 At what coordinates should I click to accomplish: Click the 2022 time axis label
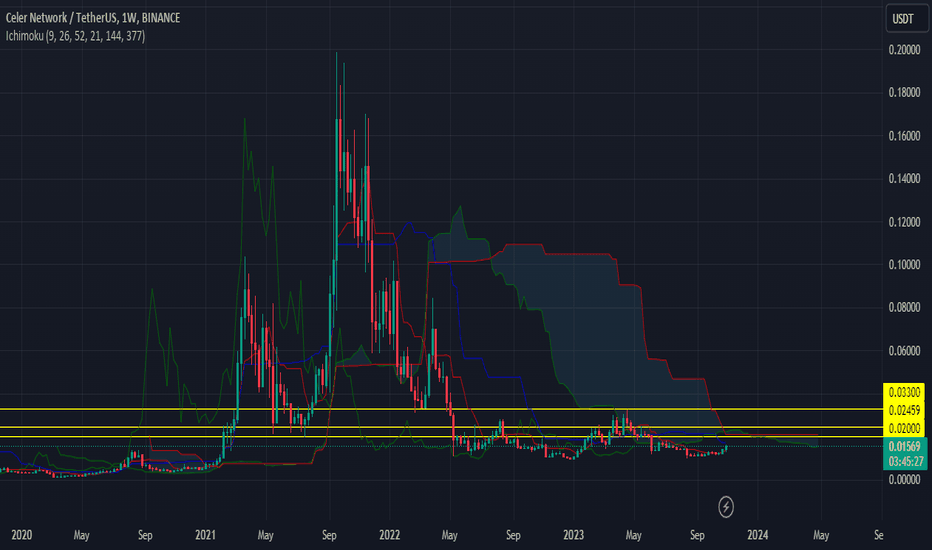click(x=389, y=535)
